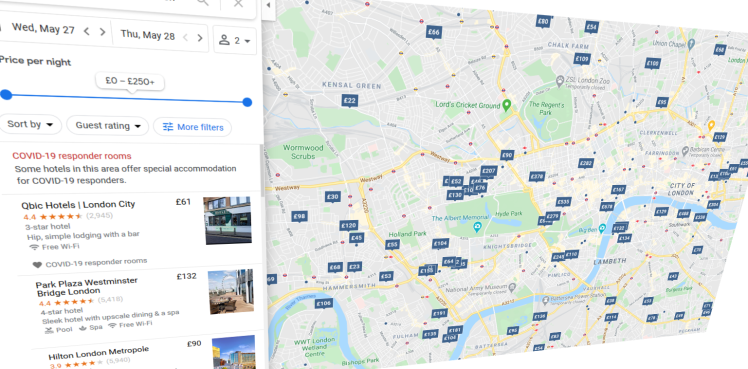This screenshot has height=369, width=748.
Task: Open the Guest rating dropdown
Action: click(108, 126)
